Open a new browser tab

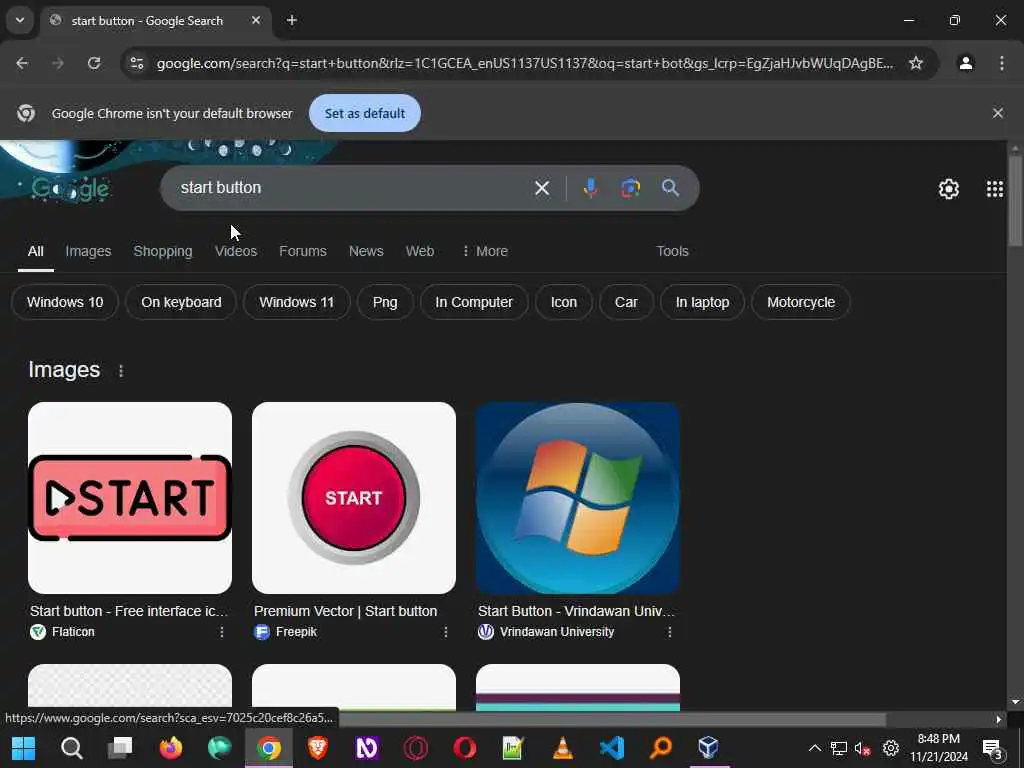(292, 20)
